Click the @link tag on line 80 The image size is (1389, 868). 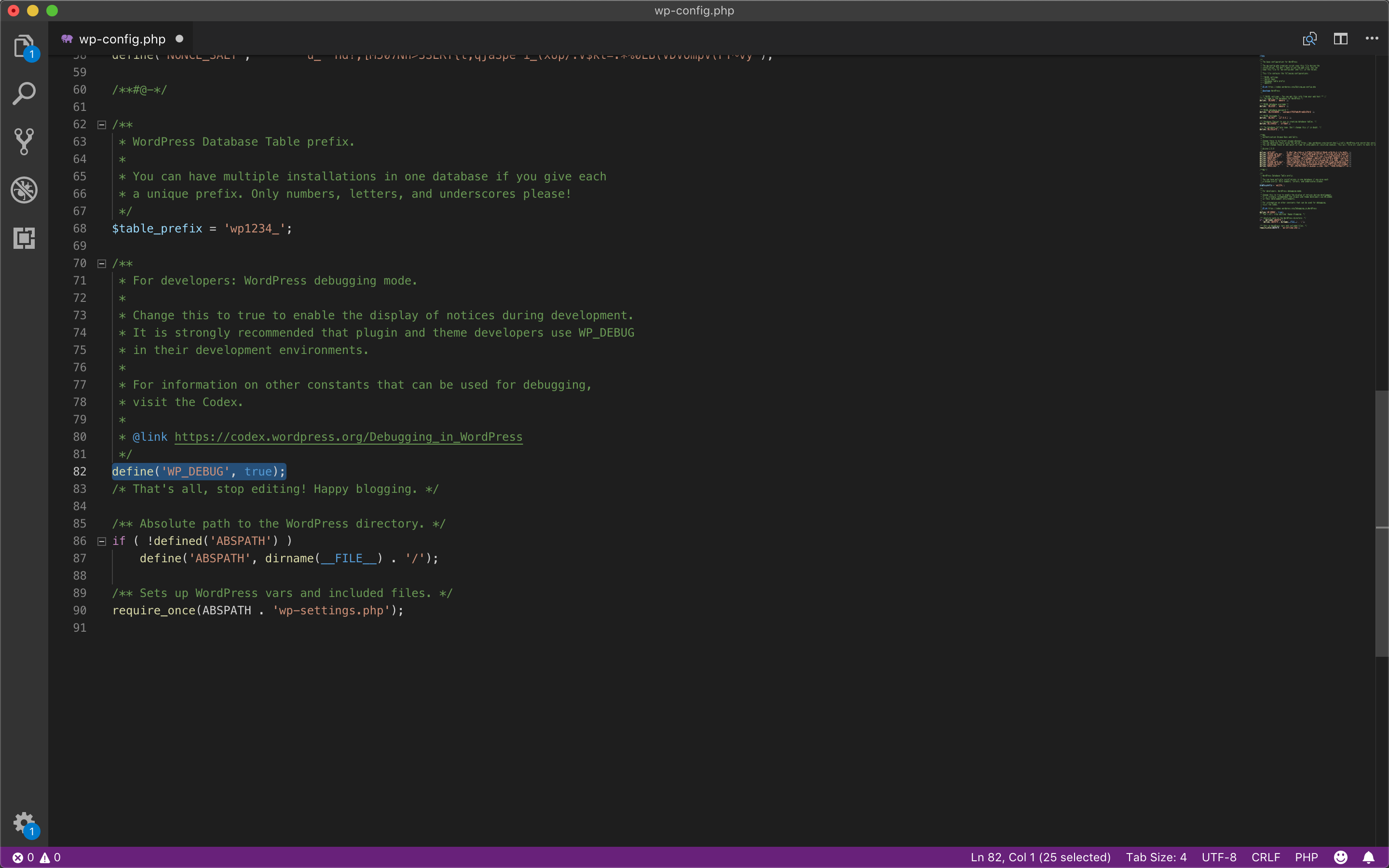(x=150, y=437)
